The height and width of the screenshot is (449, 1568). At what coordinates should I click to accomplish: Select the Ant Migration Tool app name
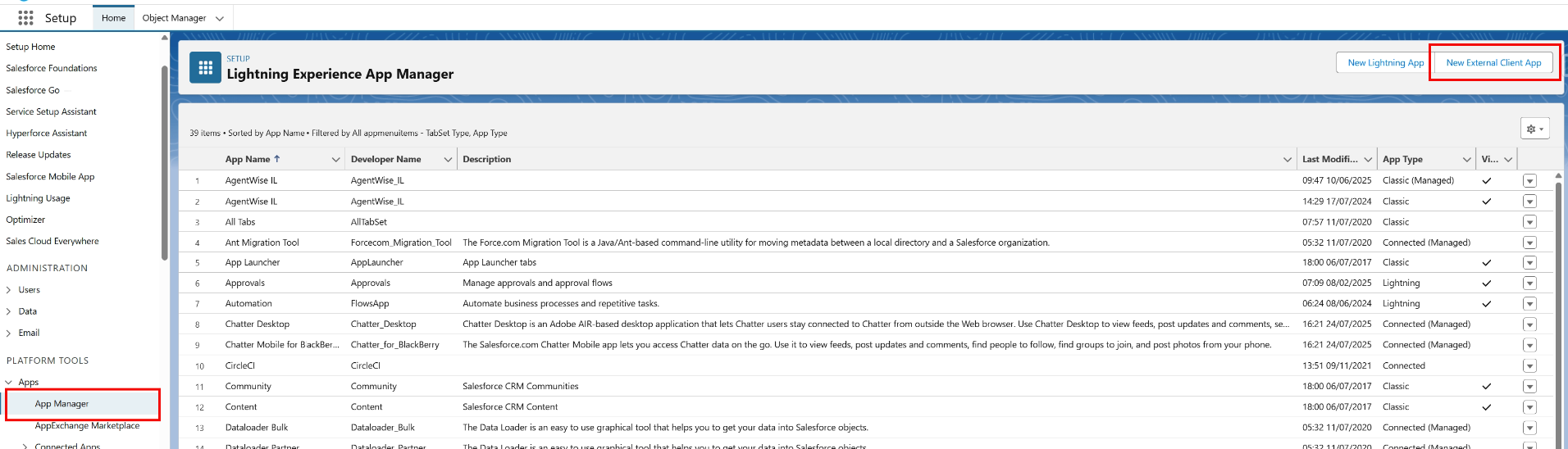pos(262,243)
